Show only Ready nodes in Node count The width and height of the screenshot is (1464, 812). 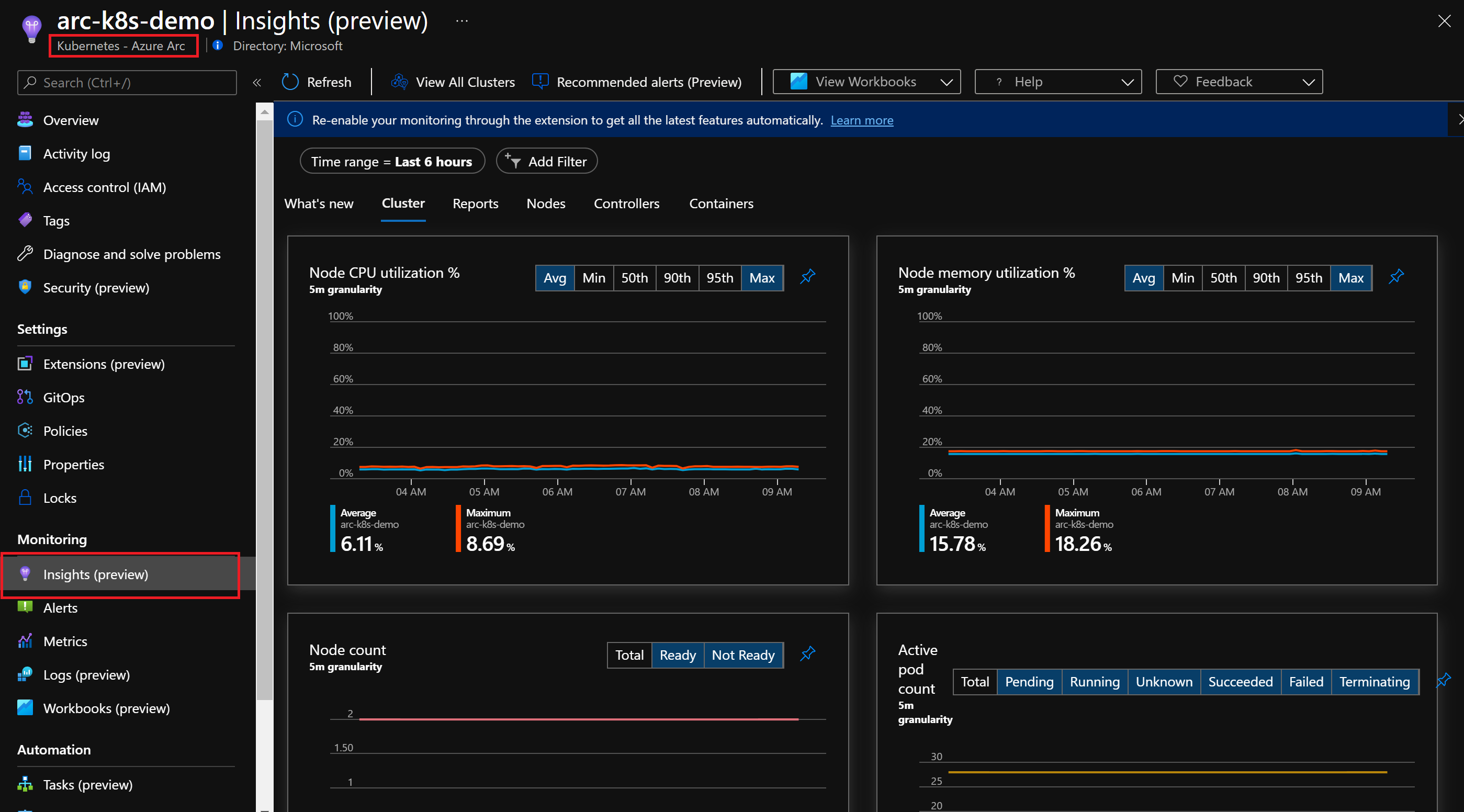678,655
